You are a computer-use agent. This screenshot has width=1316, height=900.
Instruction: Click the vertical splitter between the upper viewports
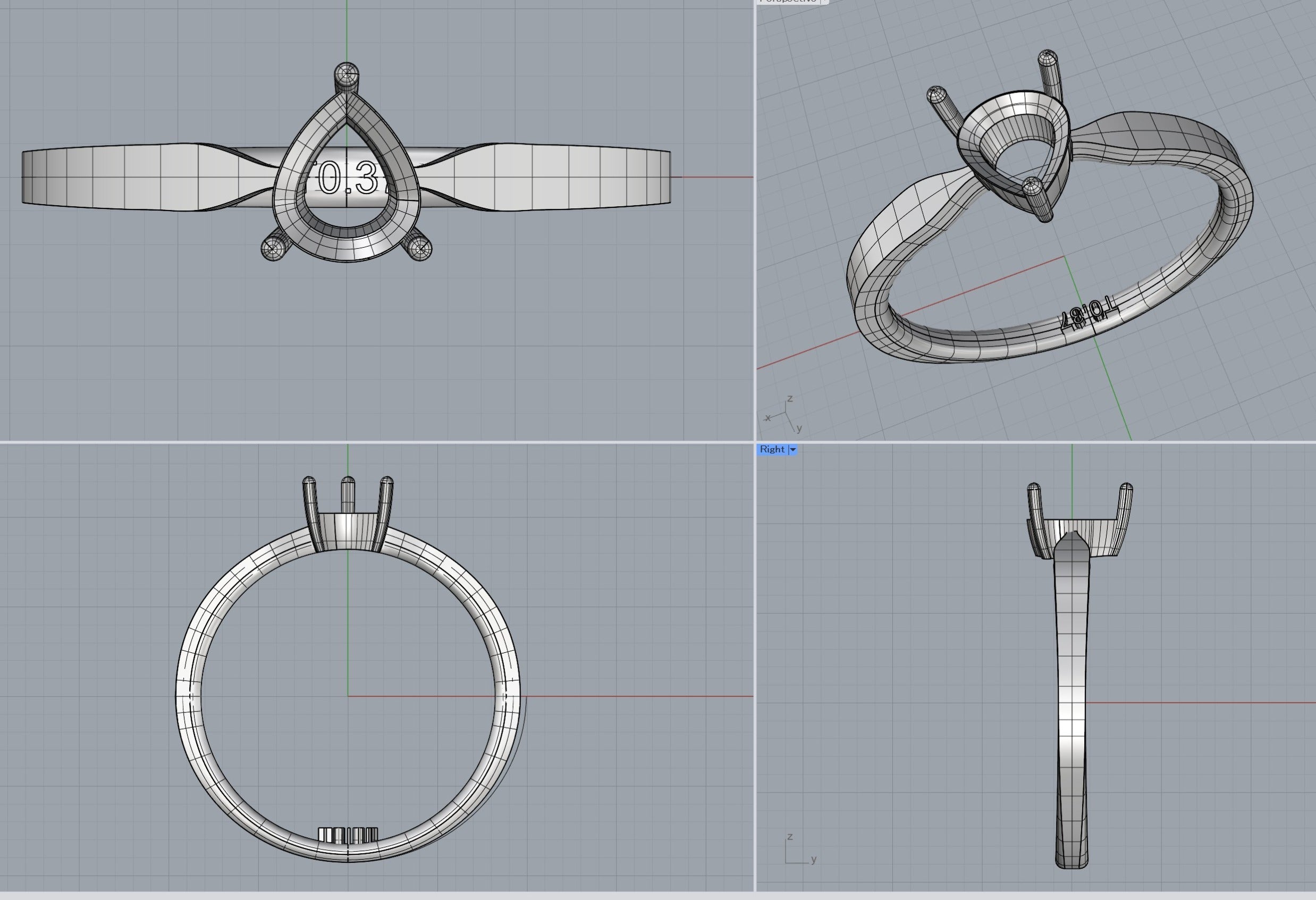point(754,221)
